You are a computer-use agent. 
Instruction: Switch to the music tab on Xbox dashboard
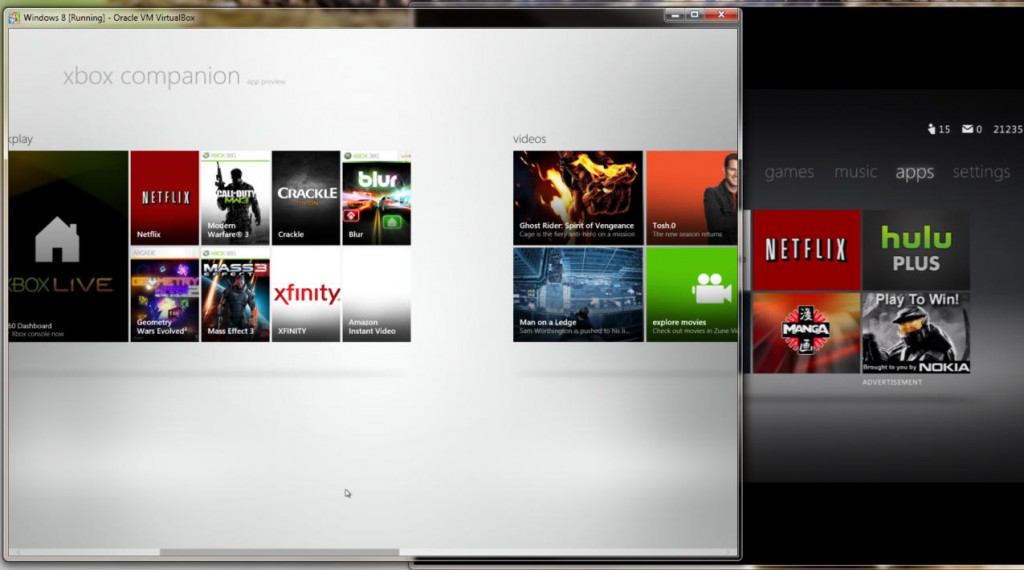[855, 172]
